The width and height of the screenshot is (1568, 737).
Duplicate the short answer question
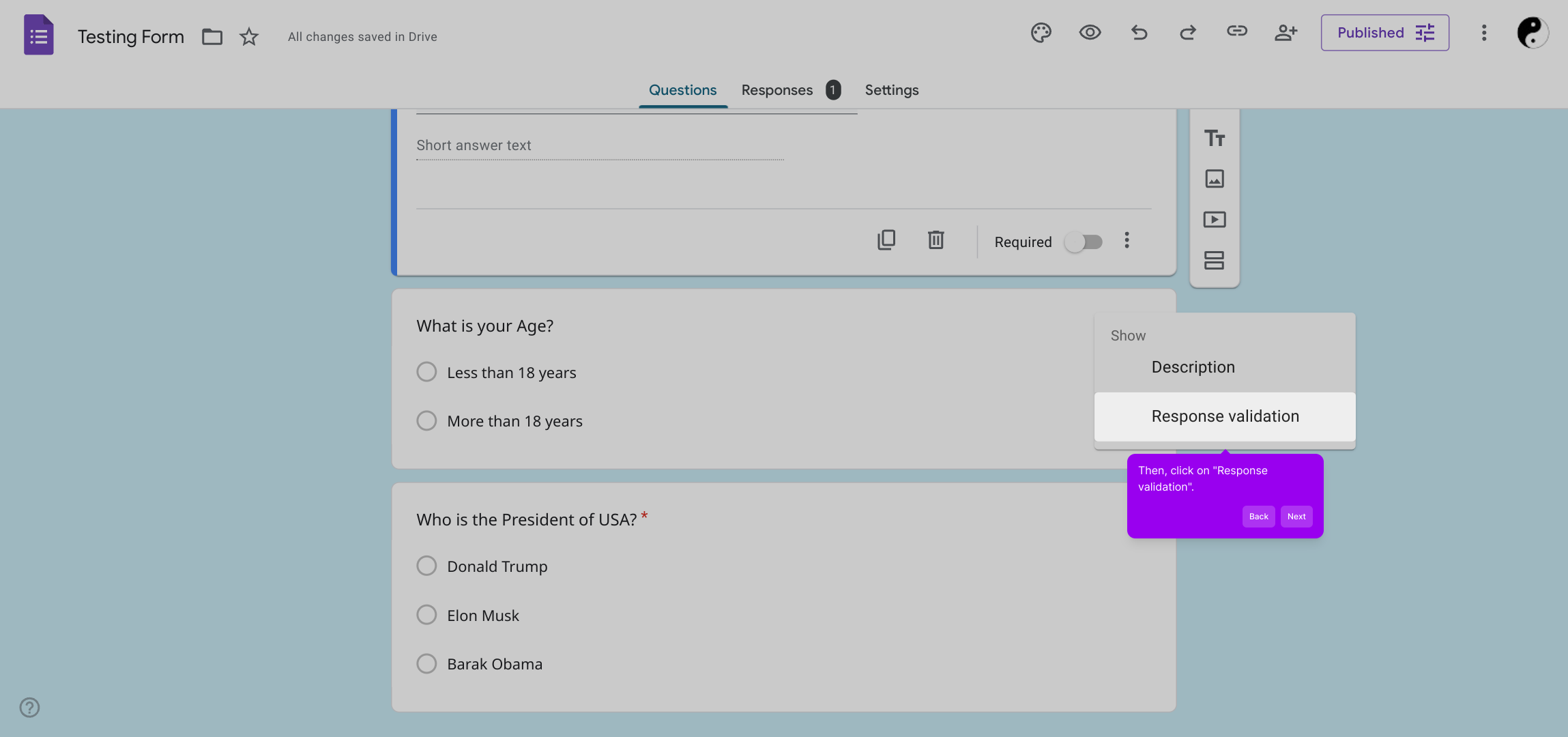click(886, 240)
